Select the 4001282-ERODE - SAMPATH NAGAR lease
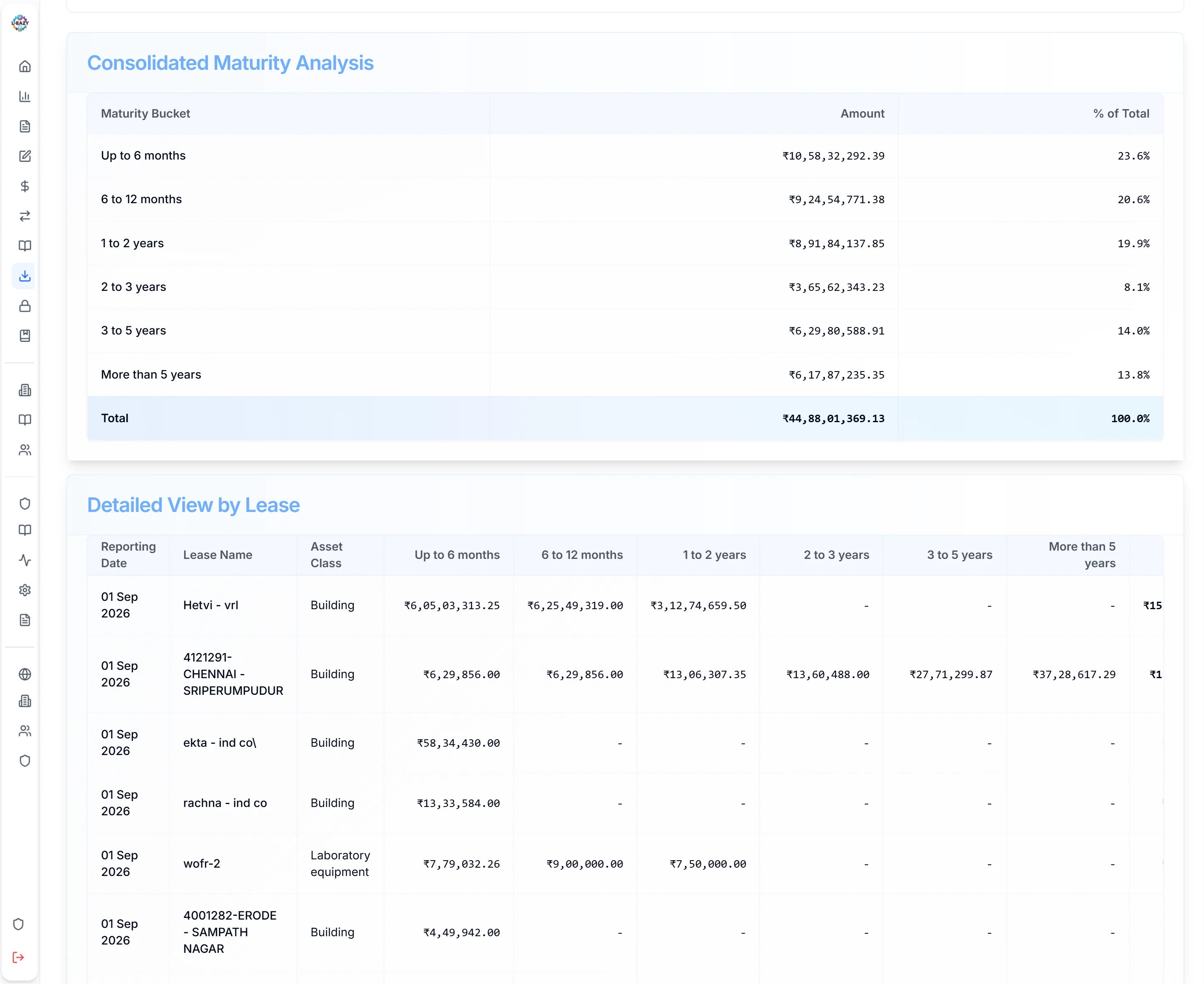 click(x=229, y=932)
